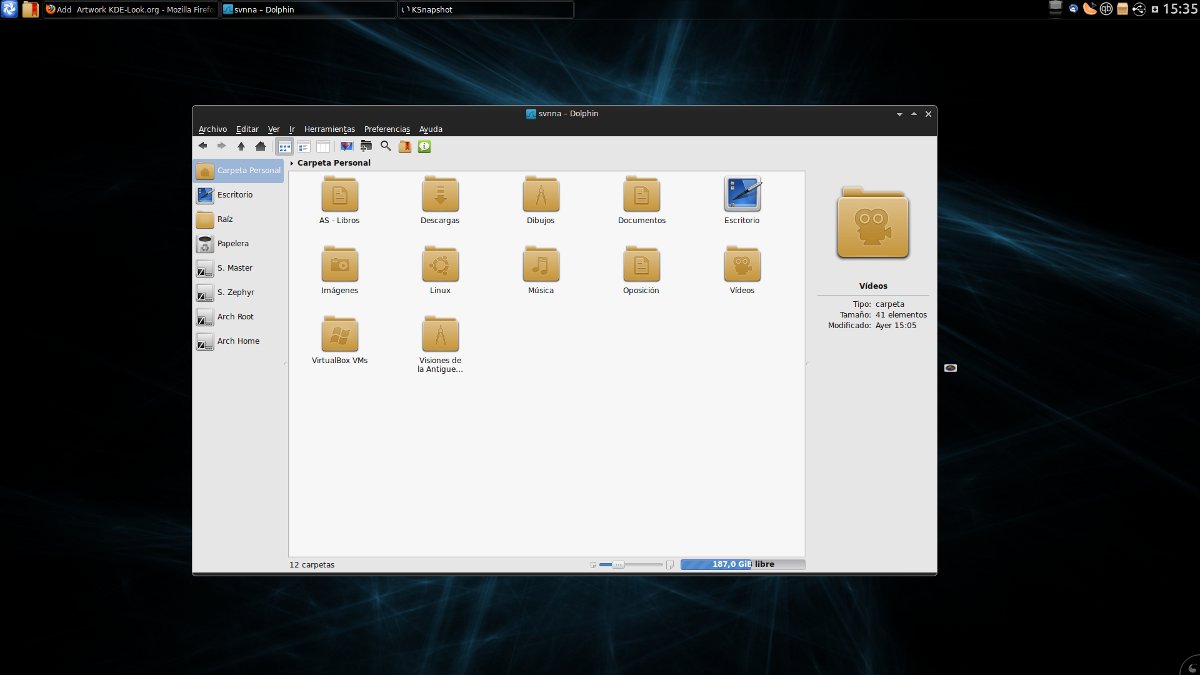
Task: Switch to svnna - Dolphin taskbar entry
Action: (x=308, y=9)
